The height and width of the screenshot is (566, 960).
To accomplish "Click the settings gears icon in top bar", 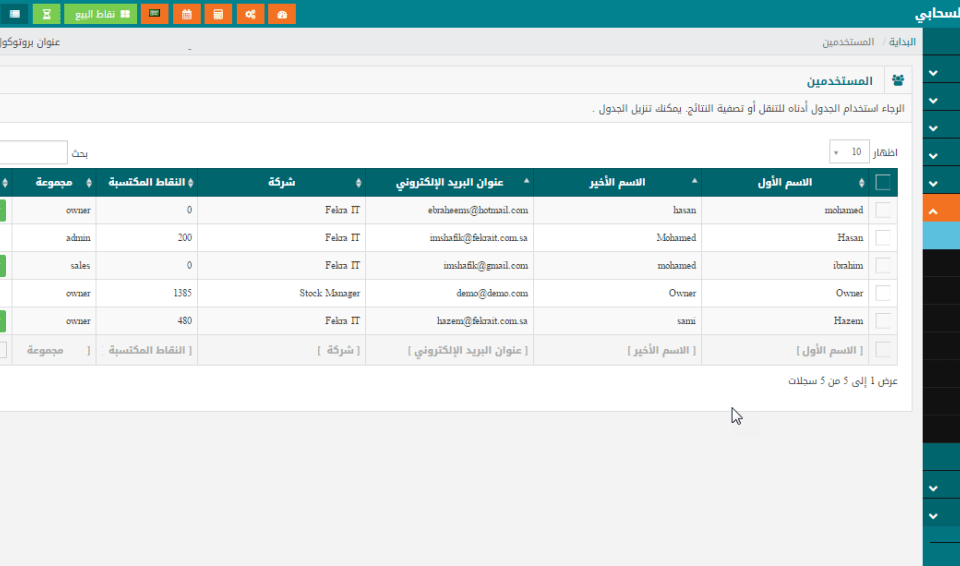I will pos(251,14).
